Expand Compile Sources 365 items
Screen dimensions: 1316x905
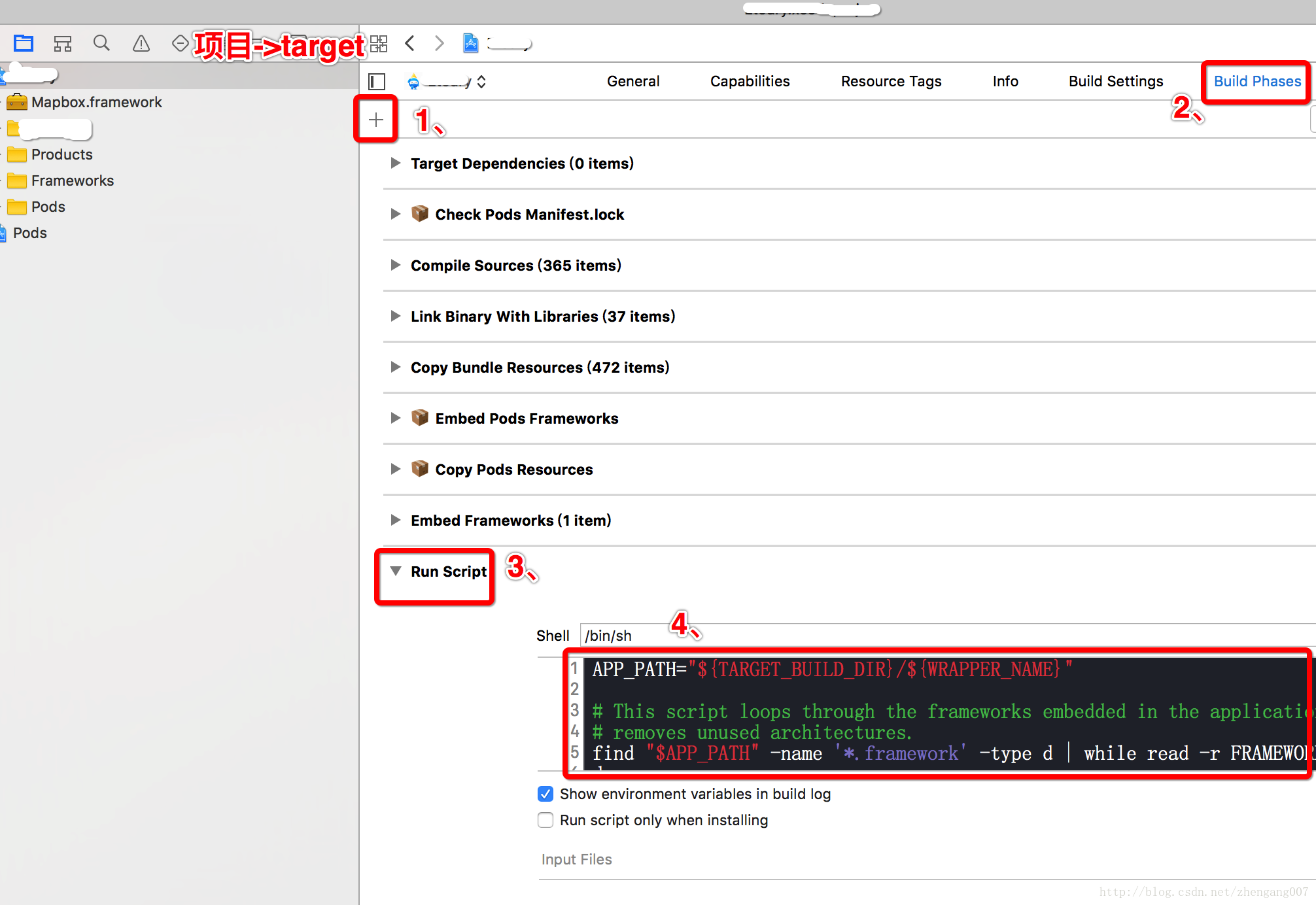pos(397,265)
